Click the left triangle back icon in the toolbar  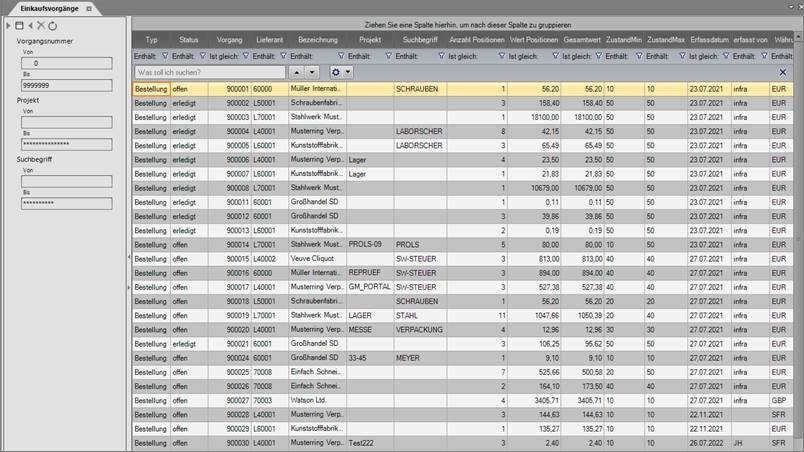click(x=30, y=24)
